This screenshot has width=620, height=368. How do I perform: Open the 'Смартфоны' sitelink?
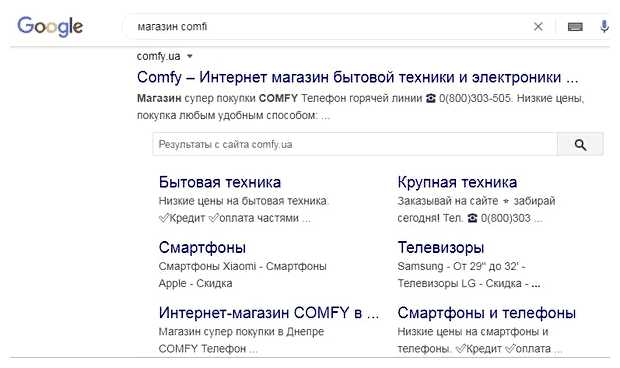[202, 248]
